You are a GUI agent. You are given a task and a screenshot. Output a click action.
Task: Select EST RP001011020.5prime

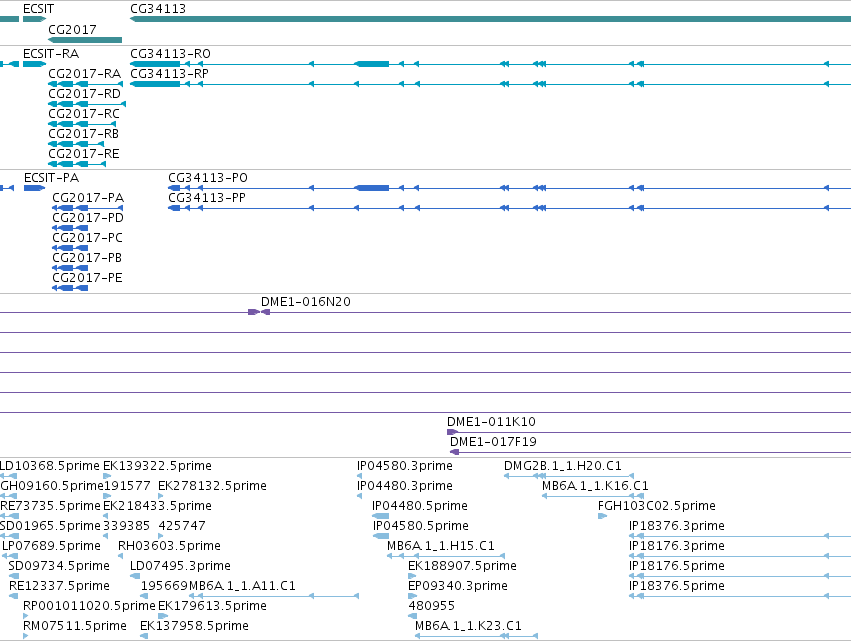[x=89, y=606]
